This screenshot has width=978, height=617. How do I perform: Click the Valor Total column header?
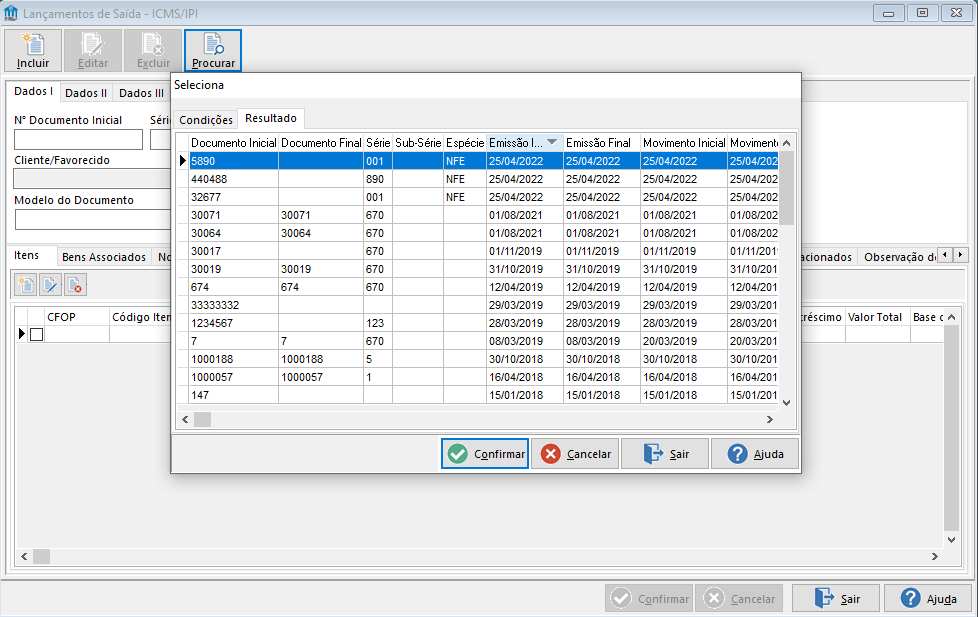pyautogui.click(x=878, y=317)
